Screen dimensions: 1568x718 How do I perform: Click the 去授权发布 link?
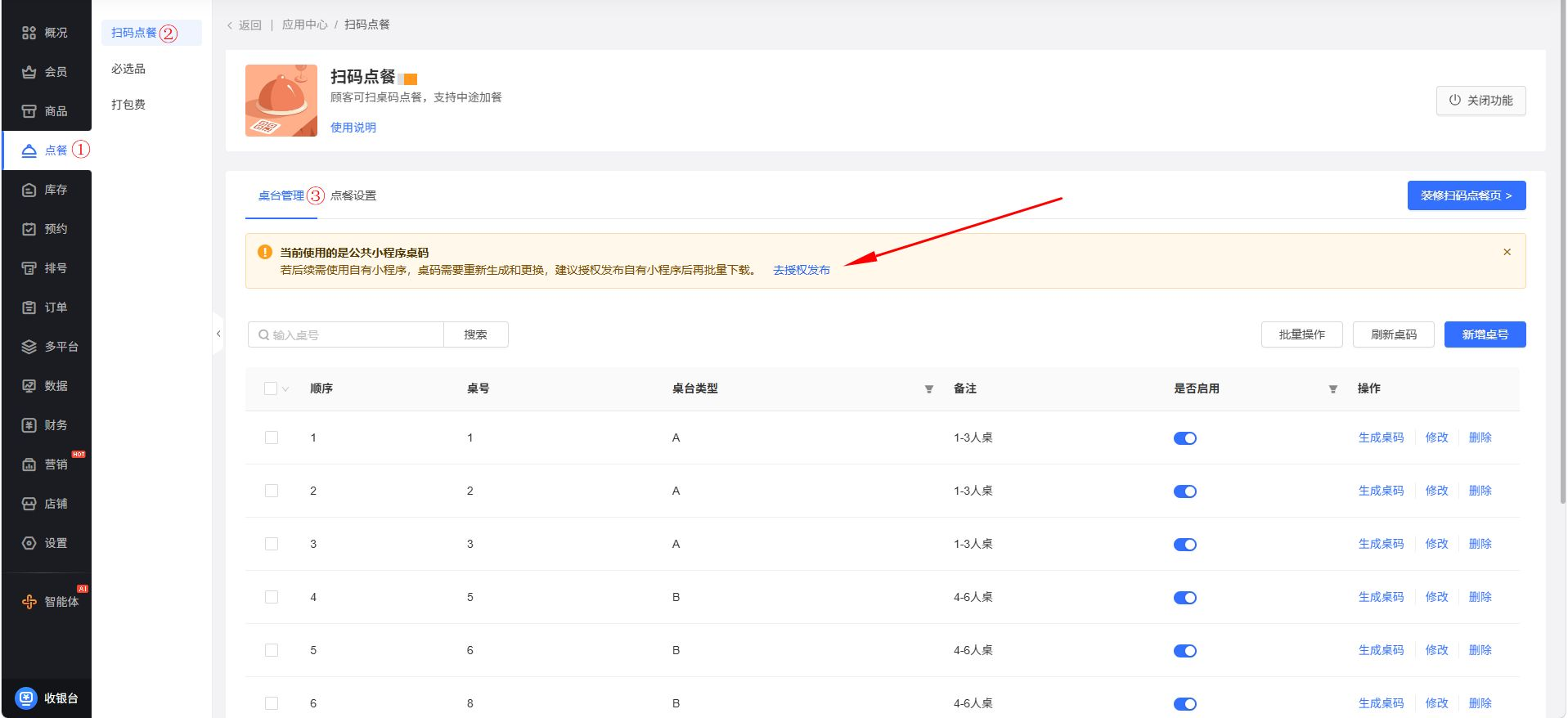tap(802, 270)
